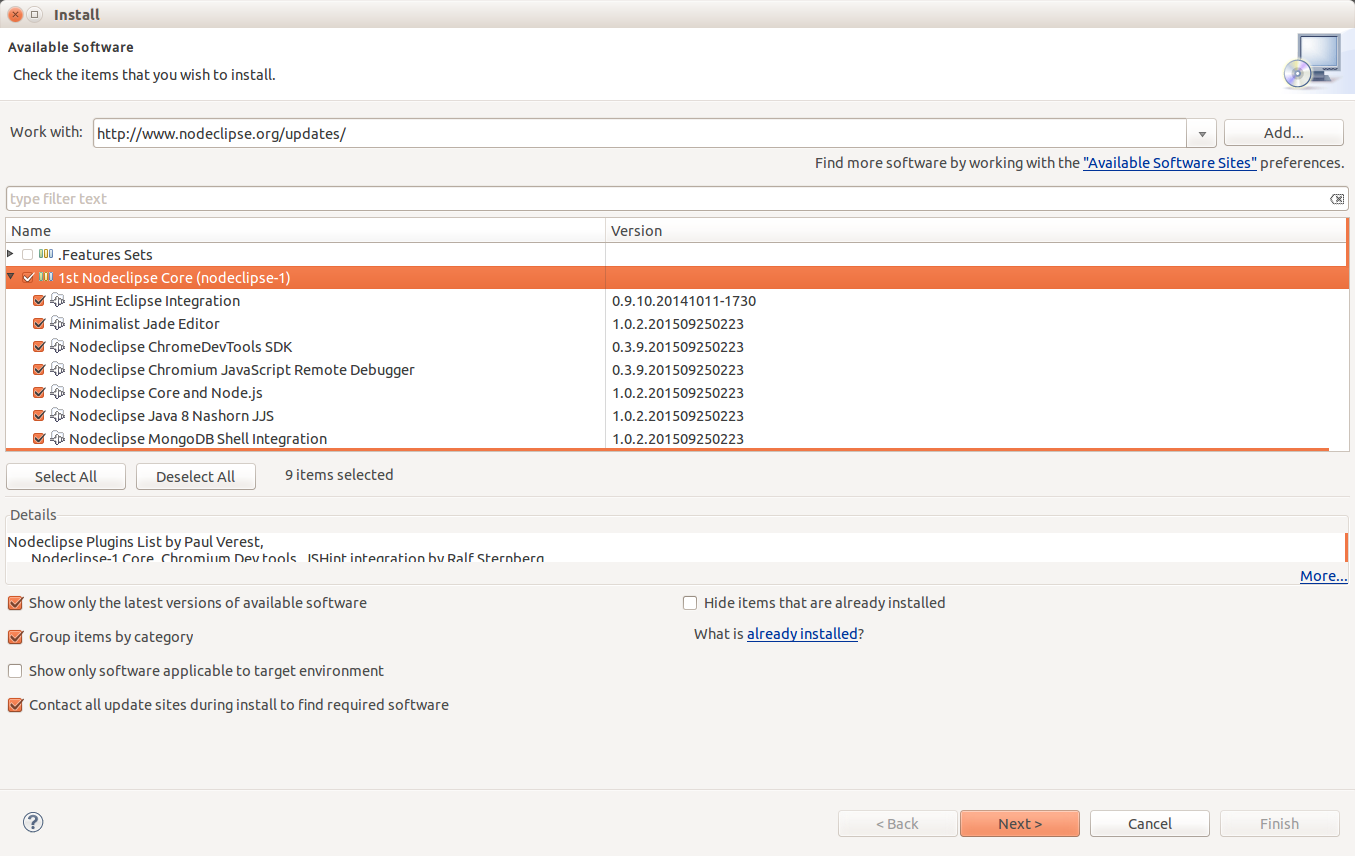The width and height of the screenshot is (1355, 856).
Task: Click the Chromium JavaScript Remote Debugger feature icon
Action: click(57, 369)
